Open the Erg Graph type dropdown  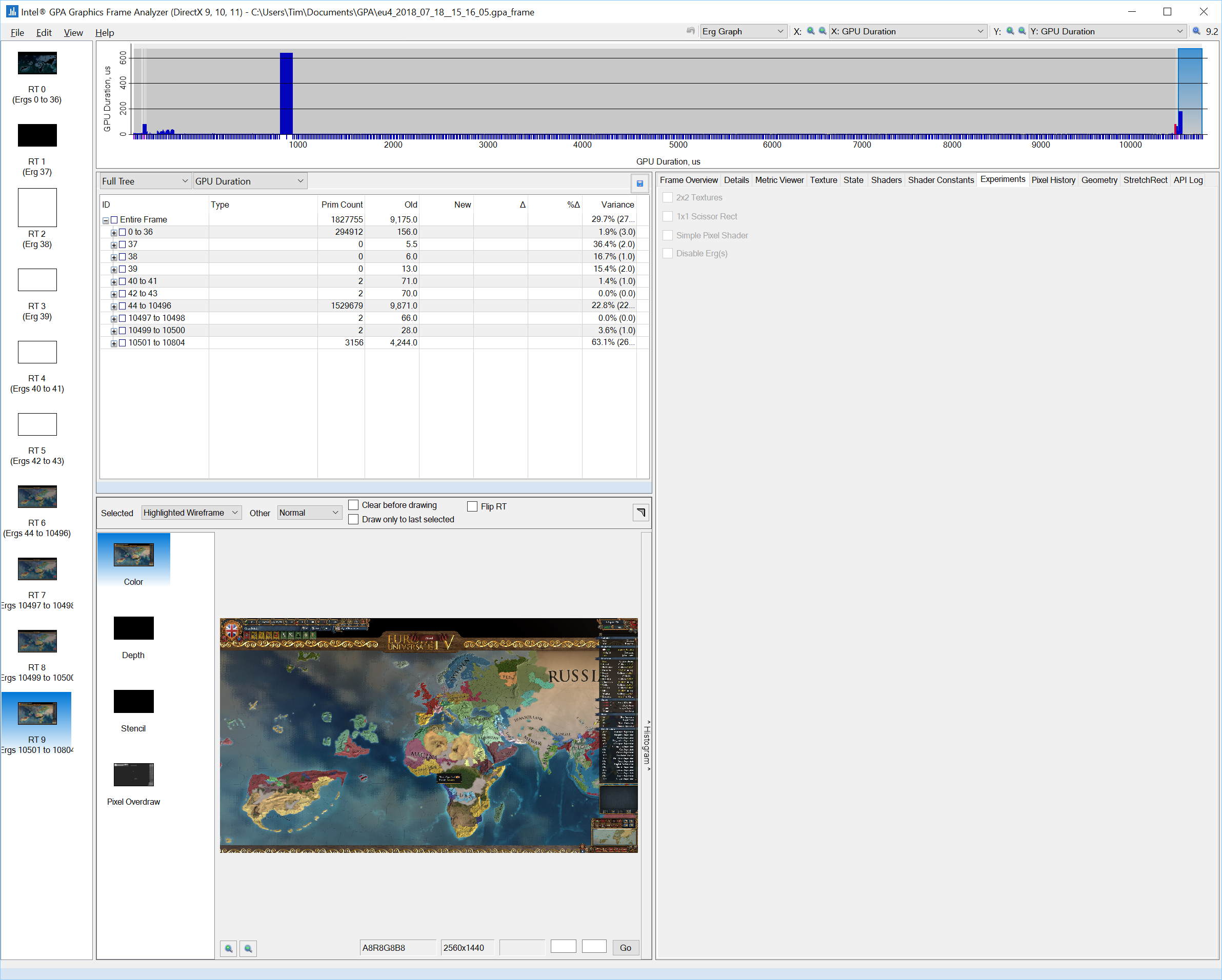tap(743, 31)
